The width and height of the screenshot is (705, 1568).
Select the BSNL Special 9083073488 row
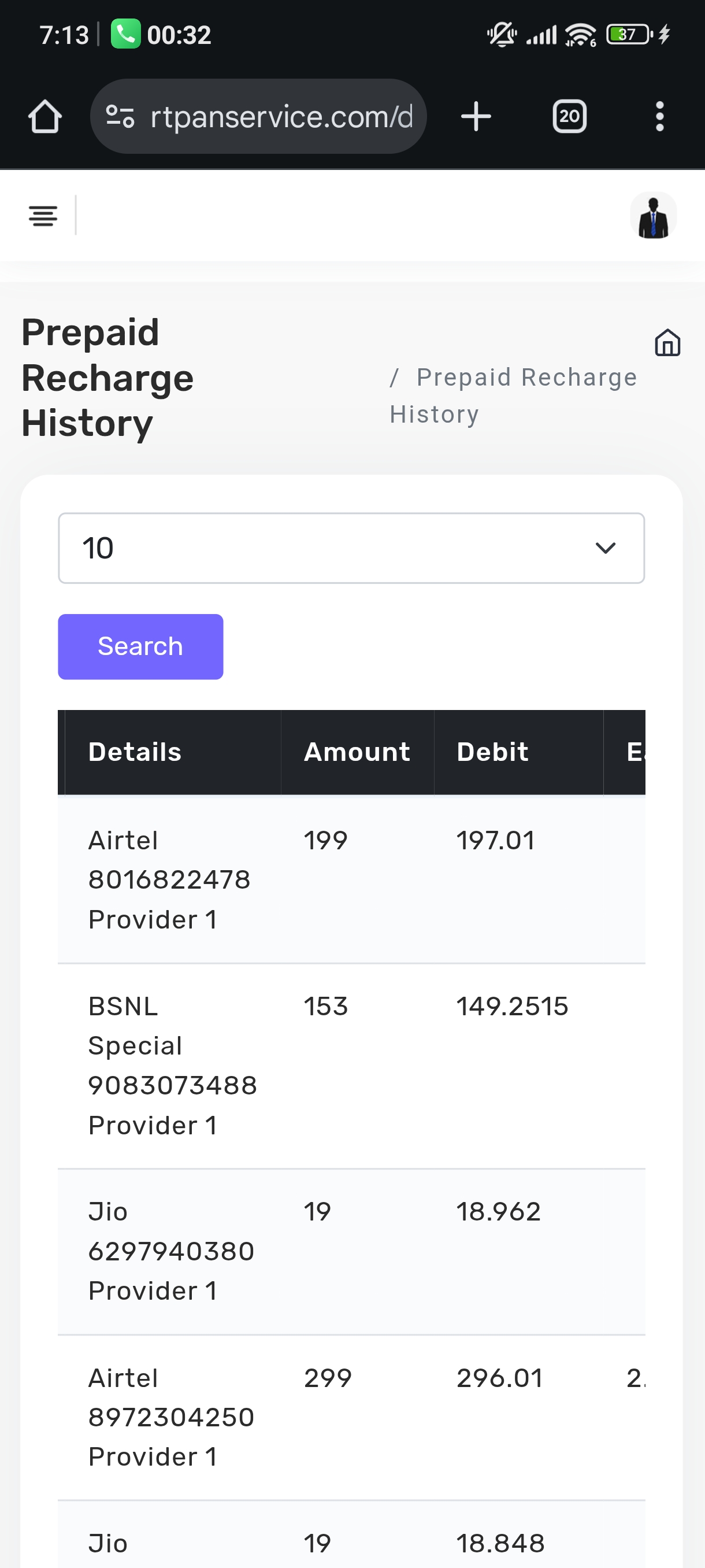point(172,1065)
